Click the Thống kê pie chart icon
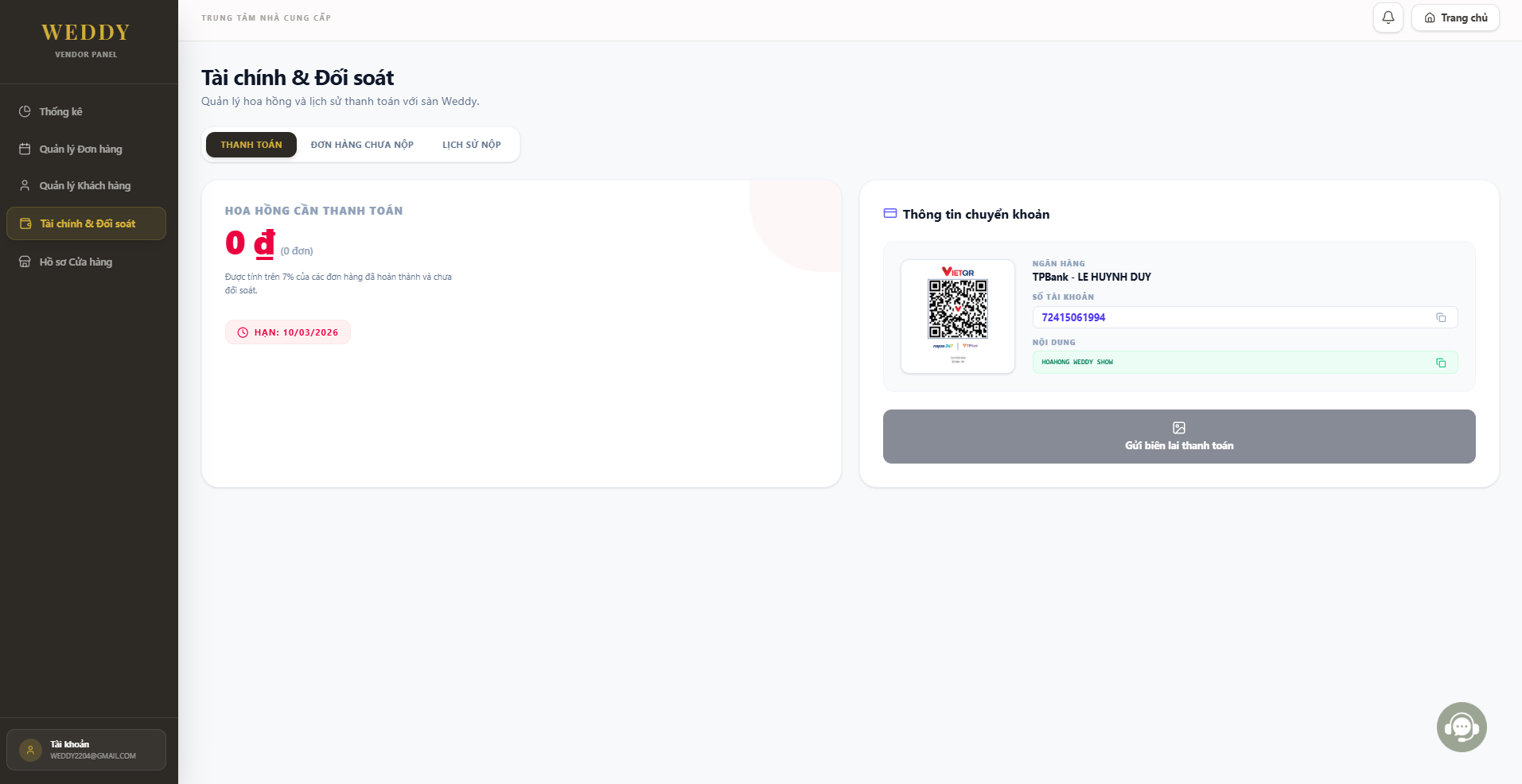 [x=25, y=111]
